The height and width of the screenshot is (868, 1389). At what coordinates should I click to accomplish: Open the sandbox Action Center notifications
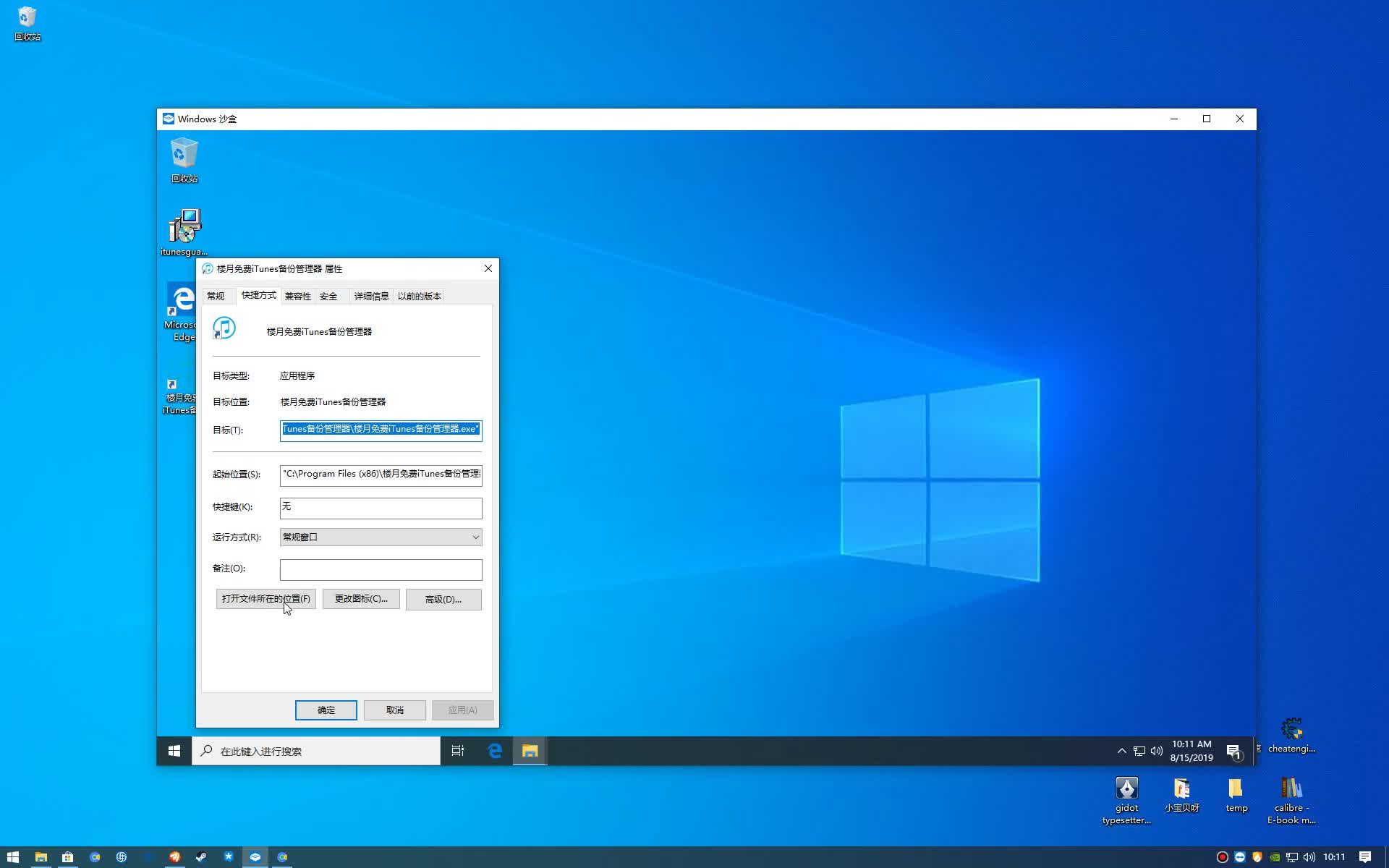coord(1234,752)
